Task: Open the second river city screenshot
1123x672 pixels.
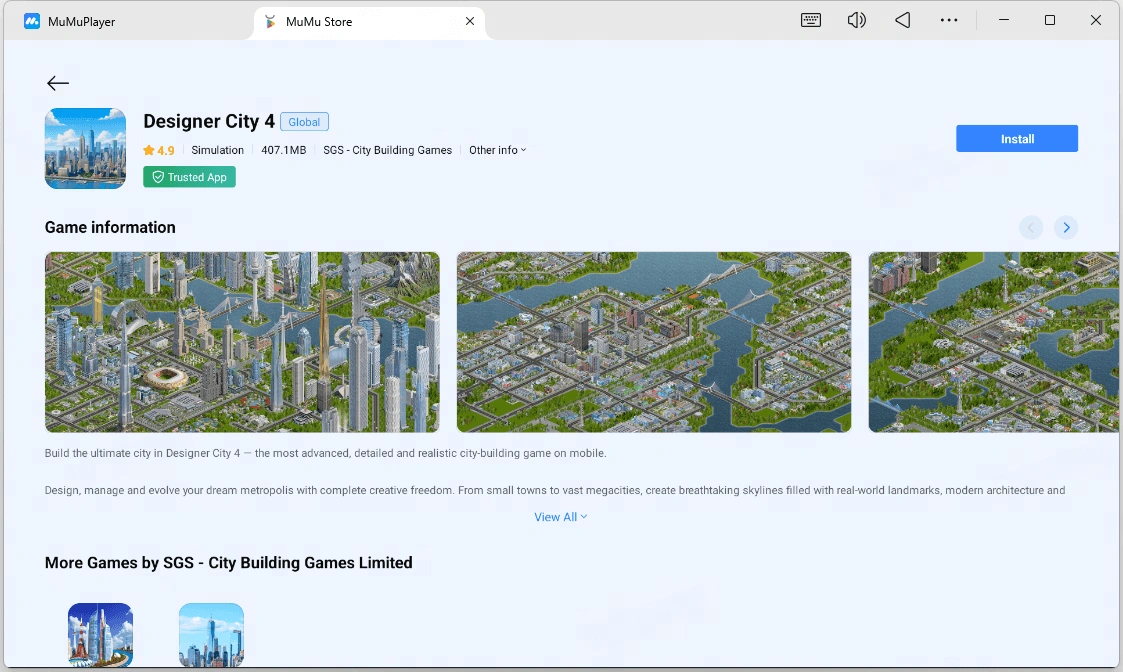Action: [x=654, y=342]
